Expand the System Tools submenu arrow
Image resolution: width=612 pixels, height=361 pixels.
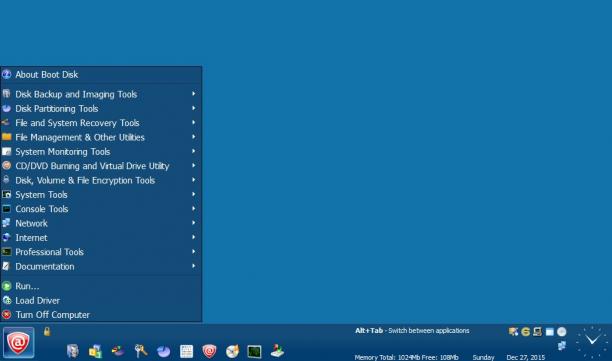pyautogui.click(x=194, y=194)
